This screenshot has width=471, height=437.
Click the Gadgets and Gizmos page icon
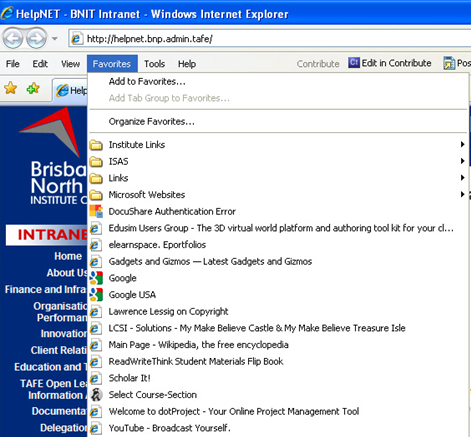[95, 262]
